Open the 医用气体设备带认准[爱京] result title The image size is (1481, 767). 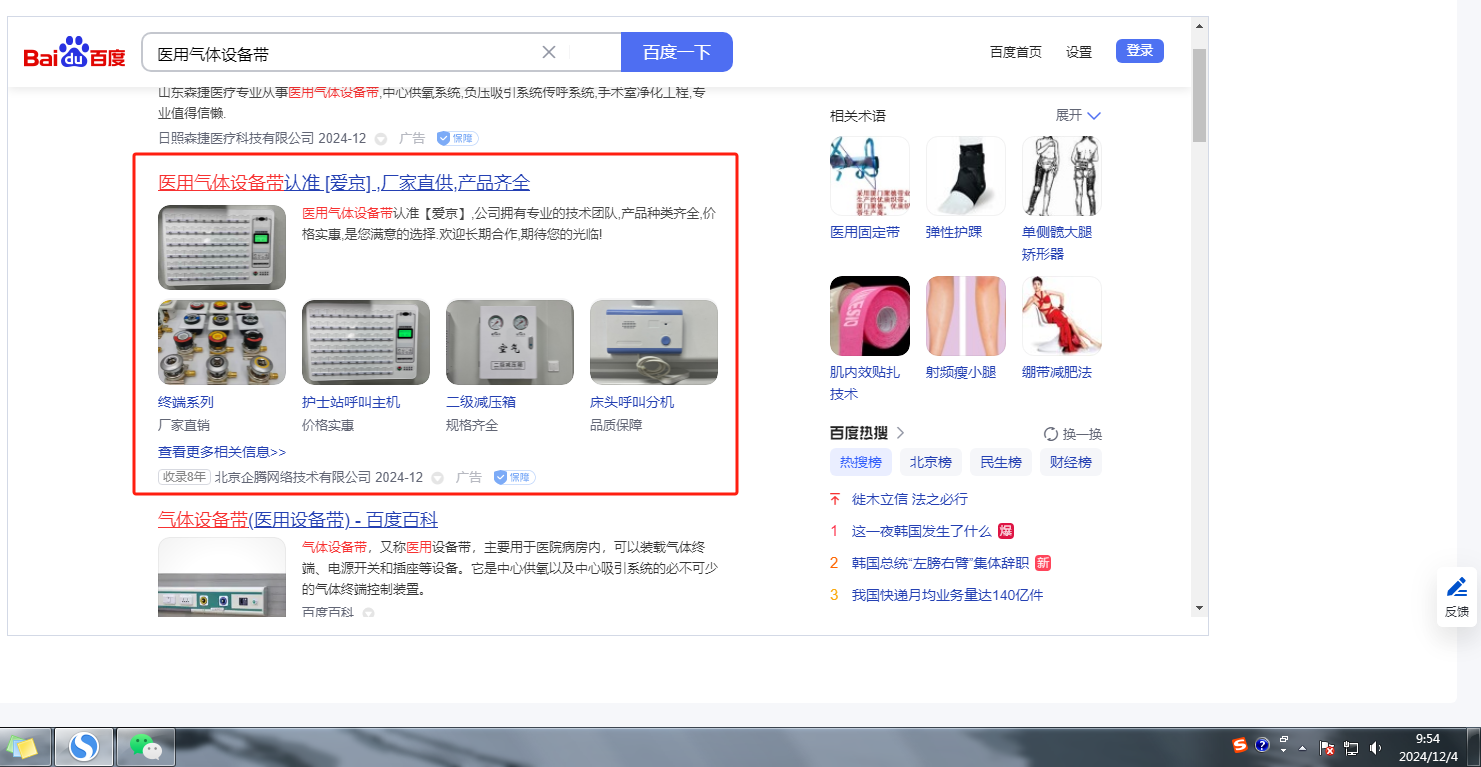(344, 183)
